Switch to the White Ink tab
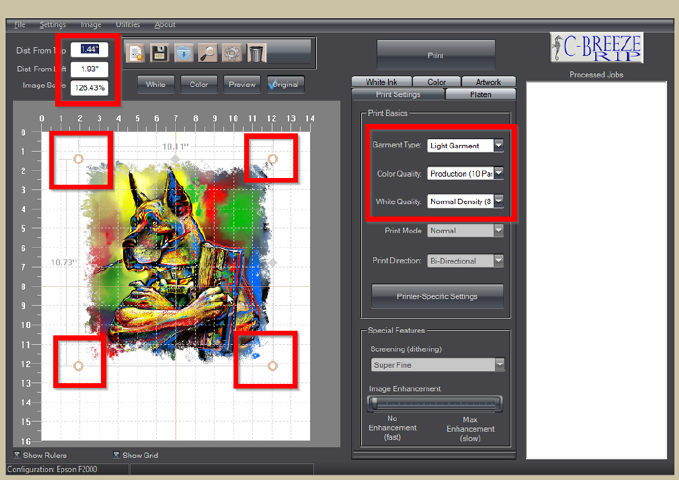 [x=382, y=81]
